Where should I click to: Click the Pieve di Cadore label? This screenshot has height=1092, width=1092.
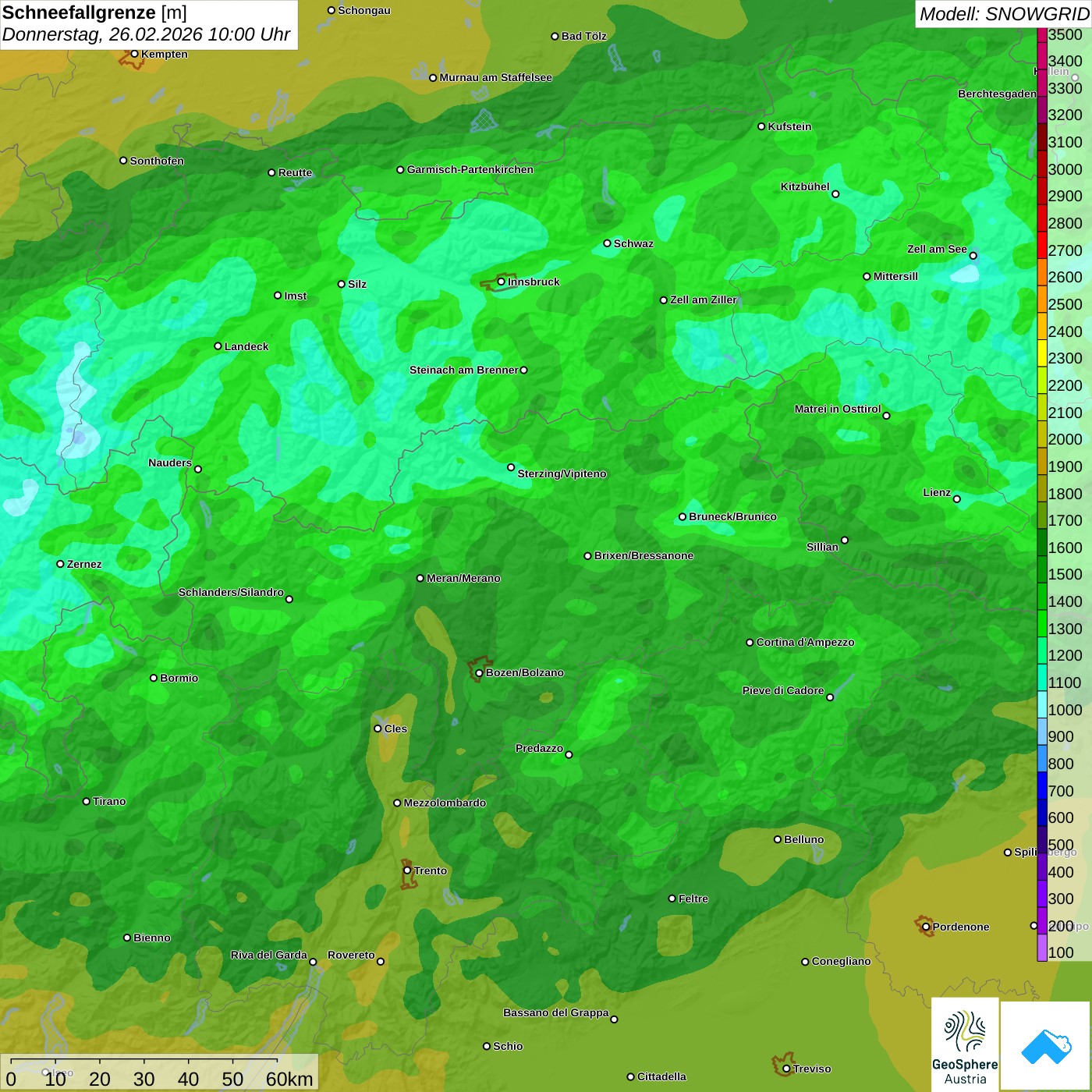782,690
